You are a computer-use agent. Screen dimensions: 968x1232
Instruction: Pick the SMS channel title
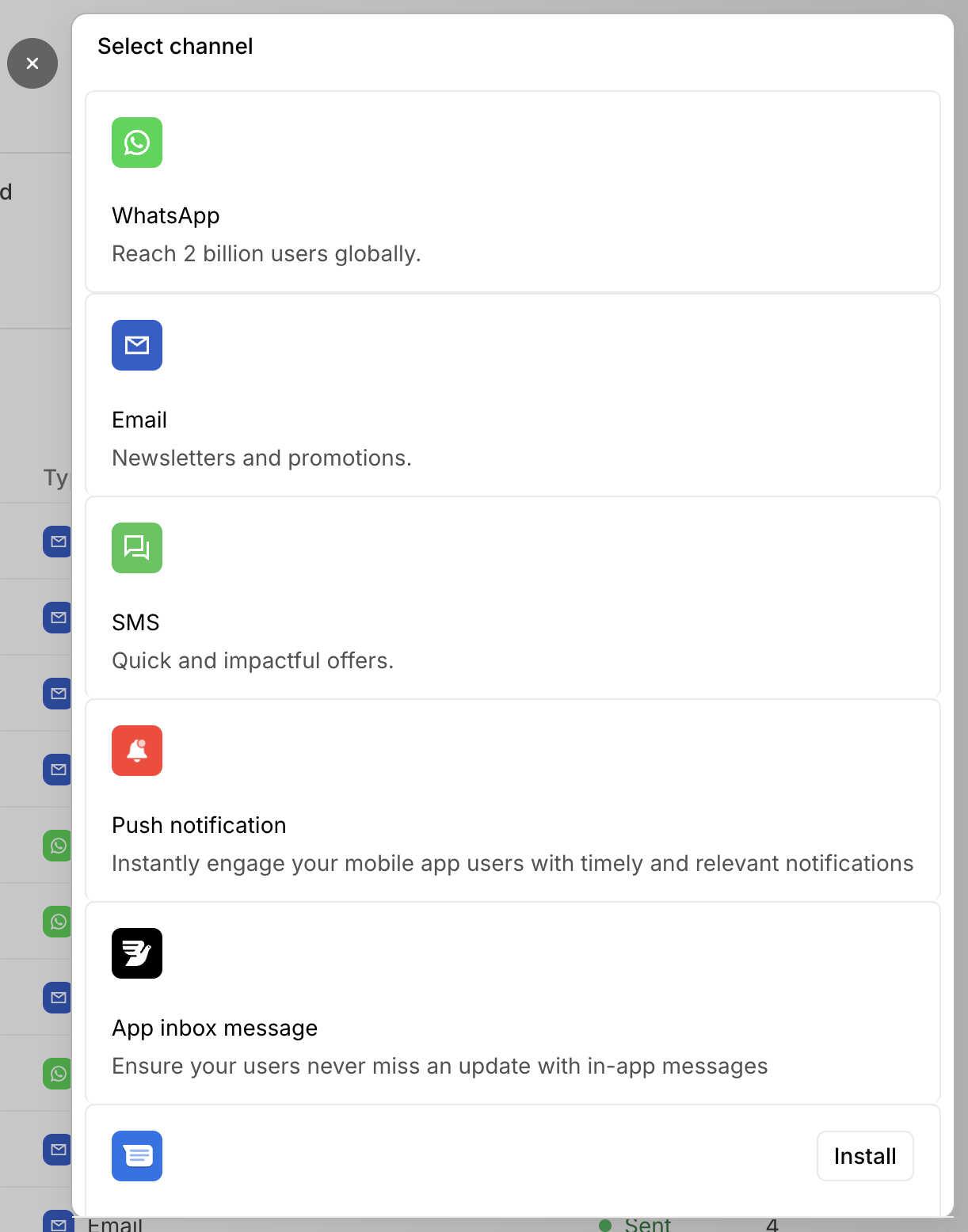point(135,622)
